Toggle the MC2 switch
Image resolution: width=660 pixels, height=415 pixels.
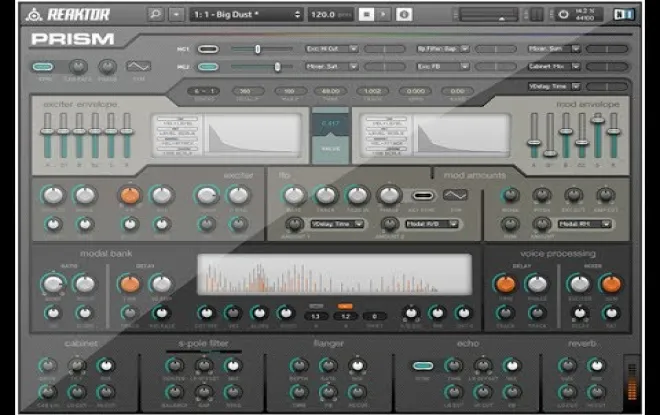pos(208,67)
